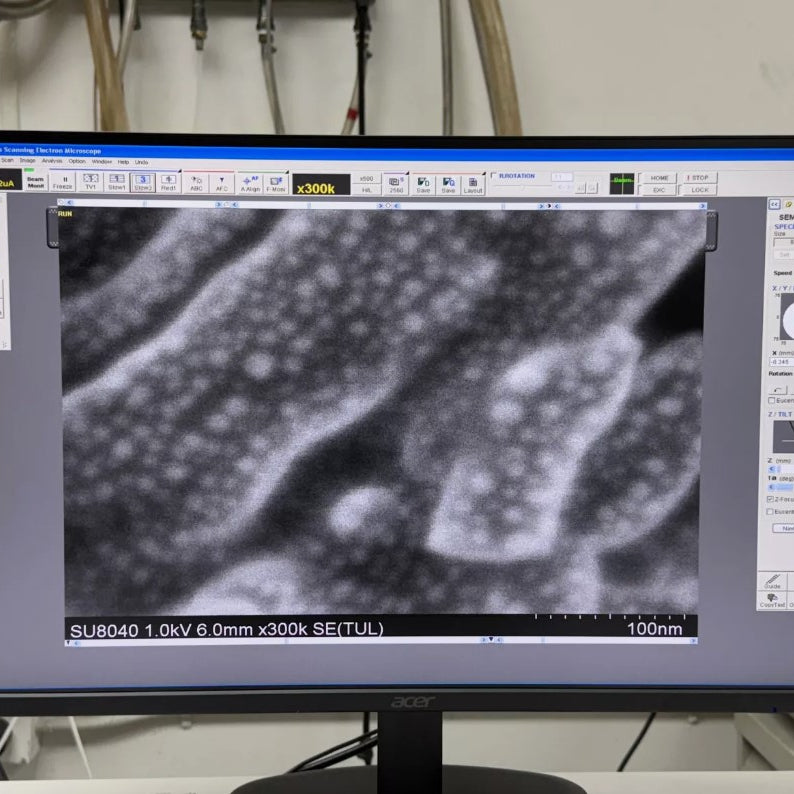This screenshot has width=794, height=794.
Task: Click the Undo menu item
Action: click(141, 162)
